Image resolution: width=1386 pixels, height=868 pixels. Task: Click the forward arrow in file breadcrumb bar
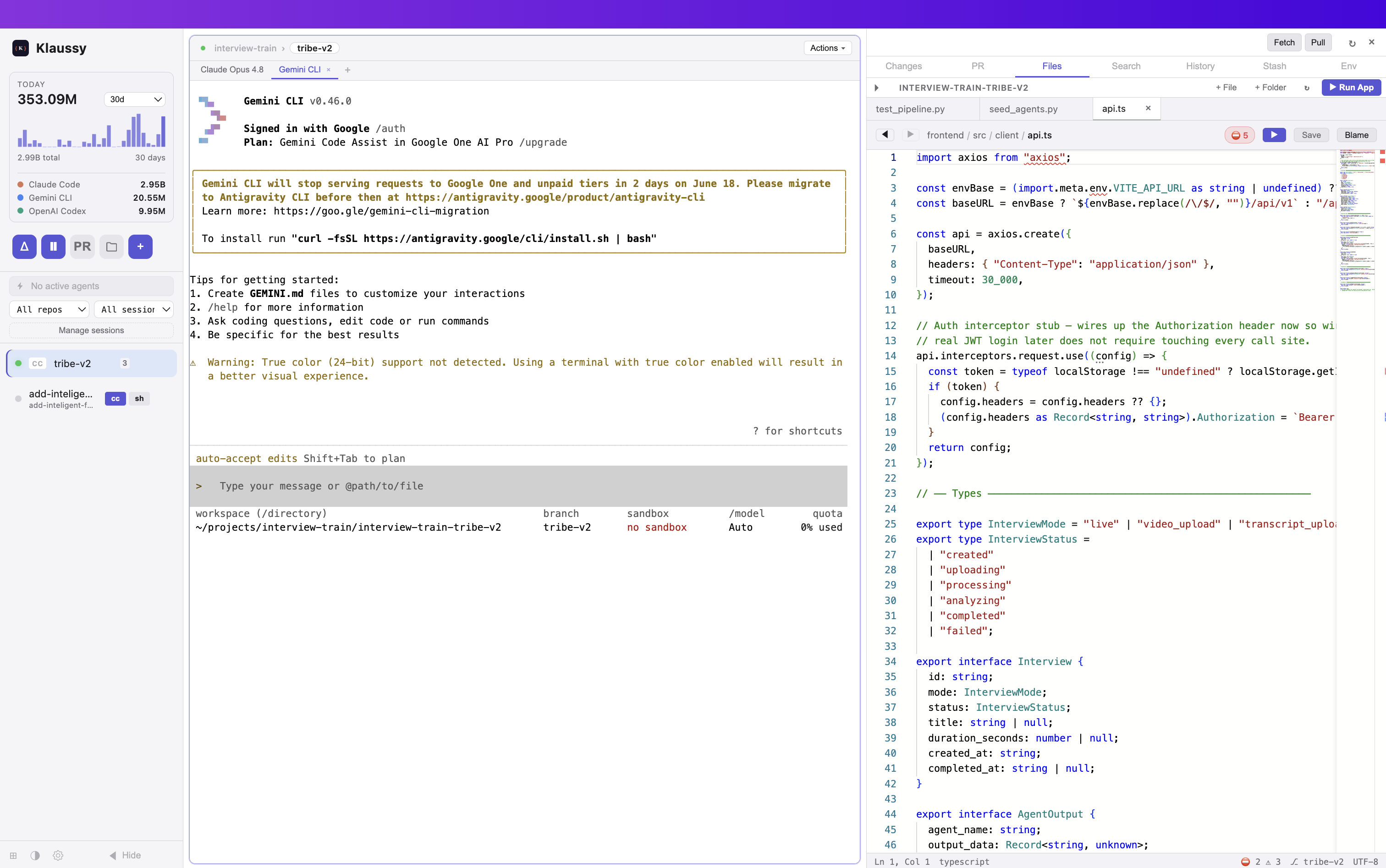tap(910, 135)
